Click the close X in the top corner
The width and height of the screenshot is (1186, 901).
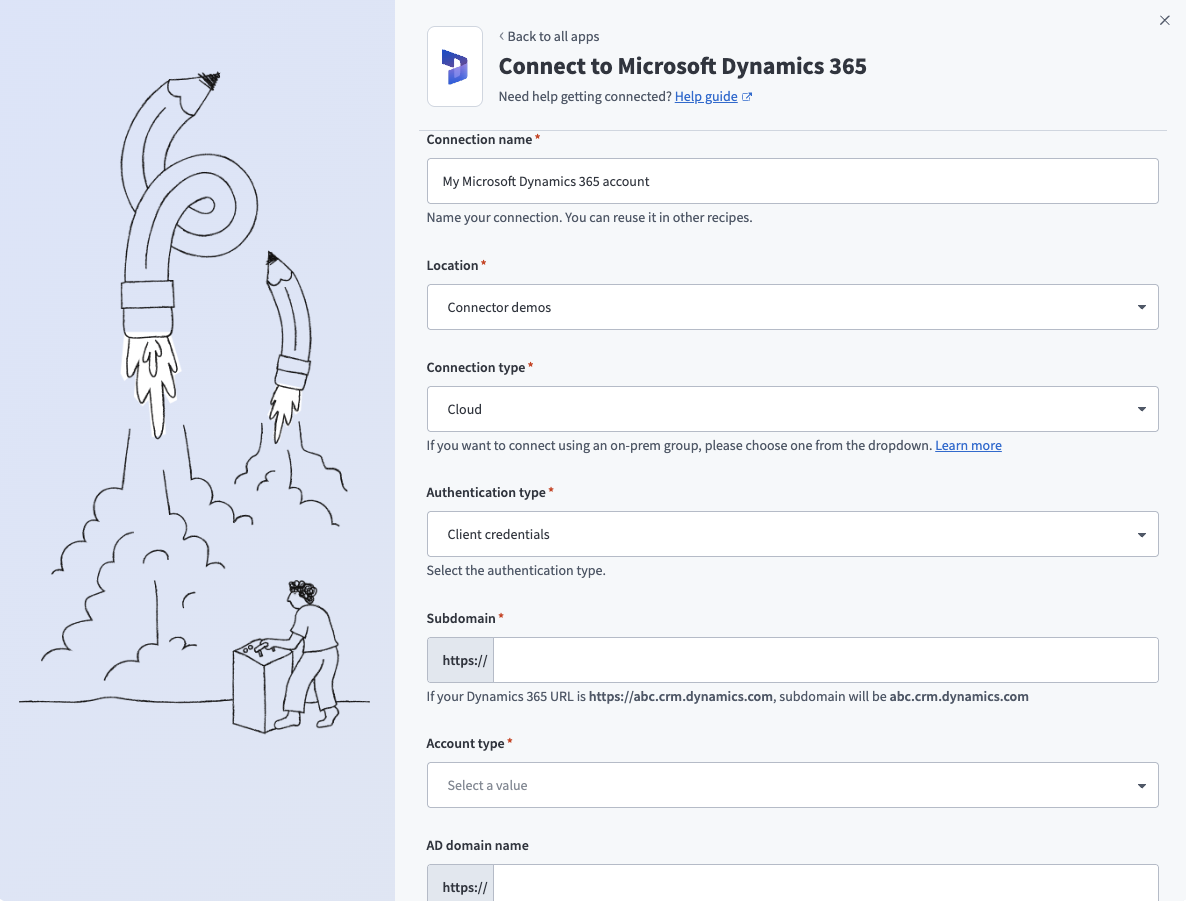(1164, 20)
